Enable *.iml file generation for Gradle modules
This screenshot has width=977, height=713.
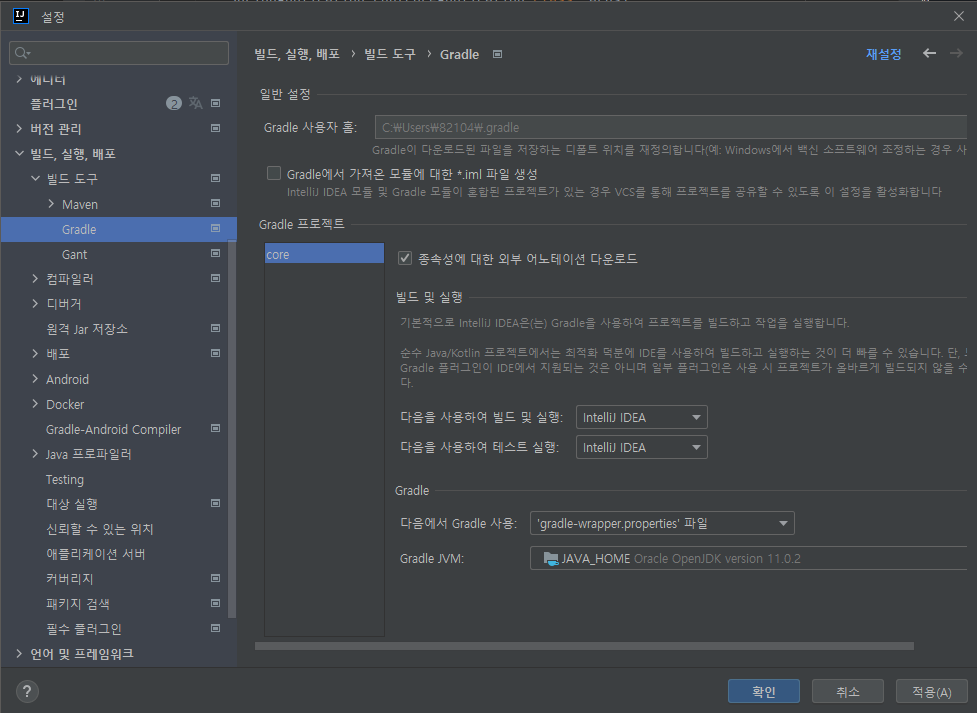(x=274, y=173)
